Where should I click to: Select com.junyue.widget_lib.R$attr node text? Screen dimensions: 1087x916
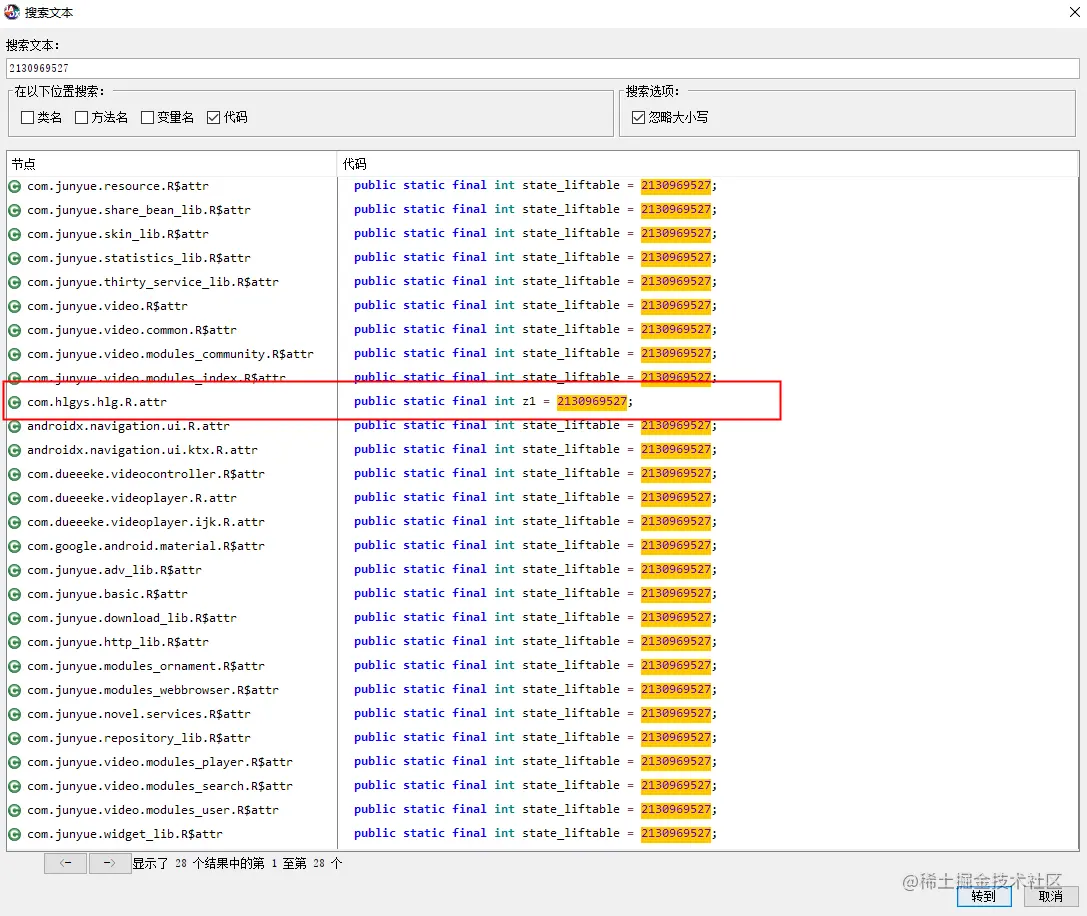click(125, 834)
